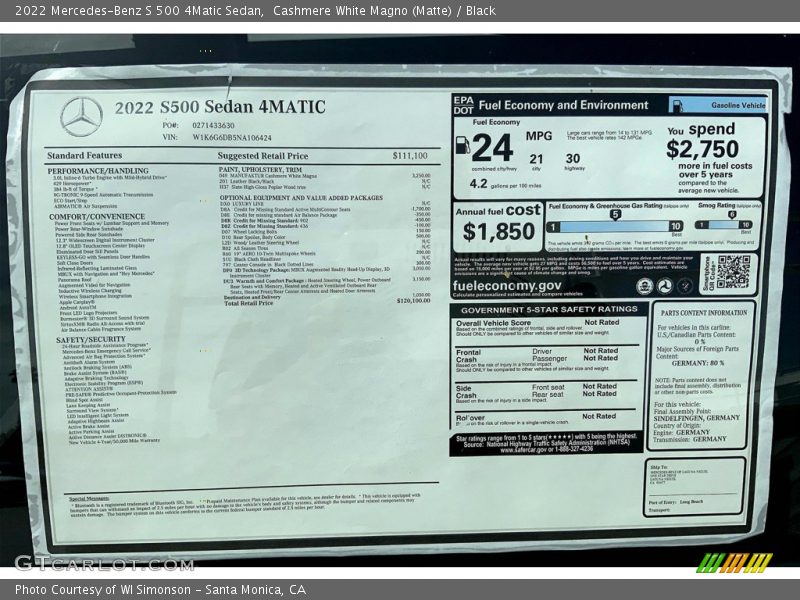
Task: Click the "PARTS CONTENT INFORMATION" heading
Action: [x=704, y=313]
